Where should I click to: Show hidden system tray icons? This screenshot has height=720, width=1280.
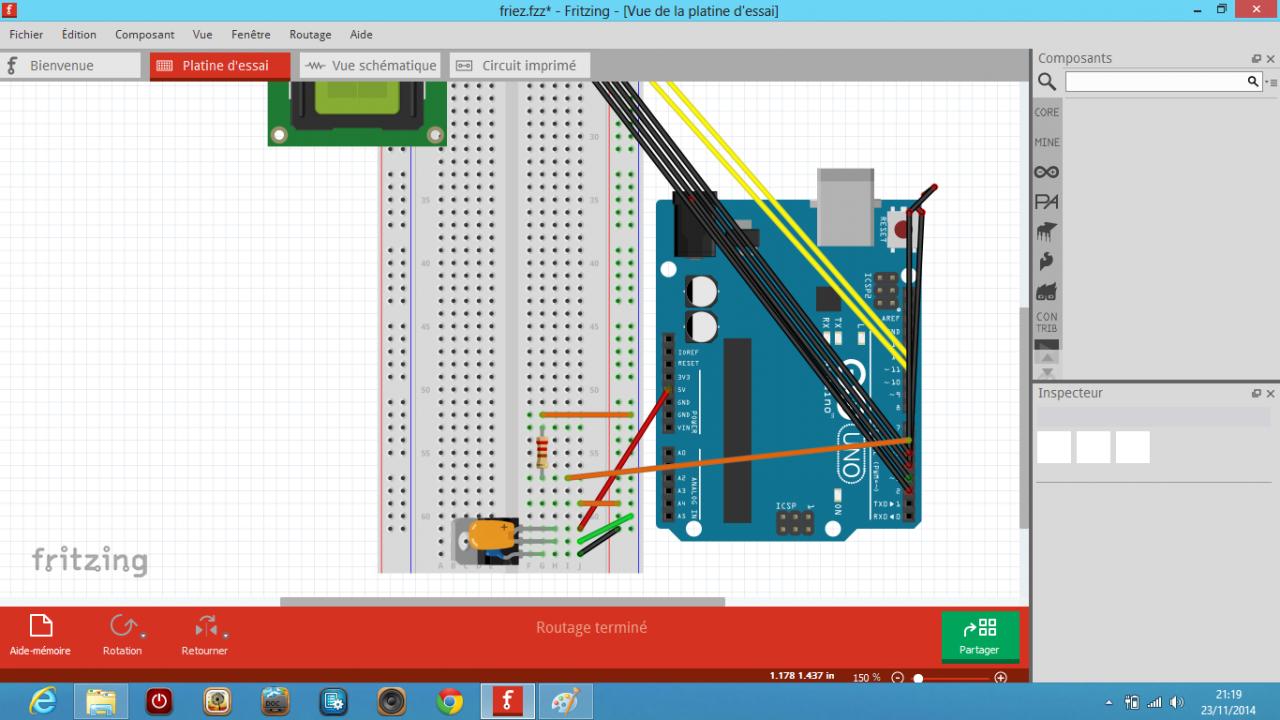point(1109,702)
